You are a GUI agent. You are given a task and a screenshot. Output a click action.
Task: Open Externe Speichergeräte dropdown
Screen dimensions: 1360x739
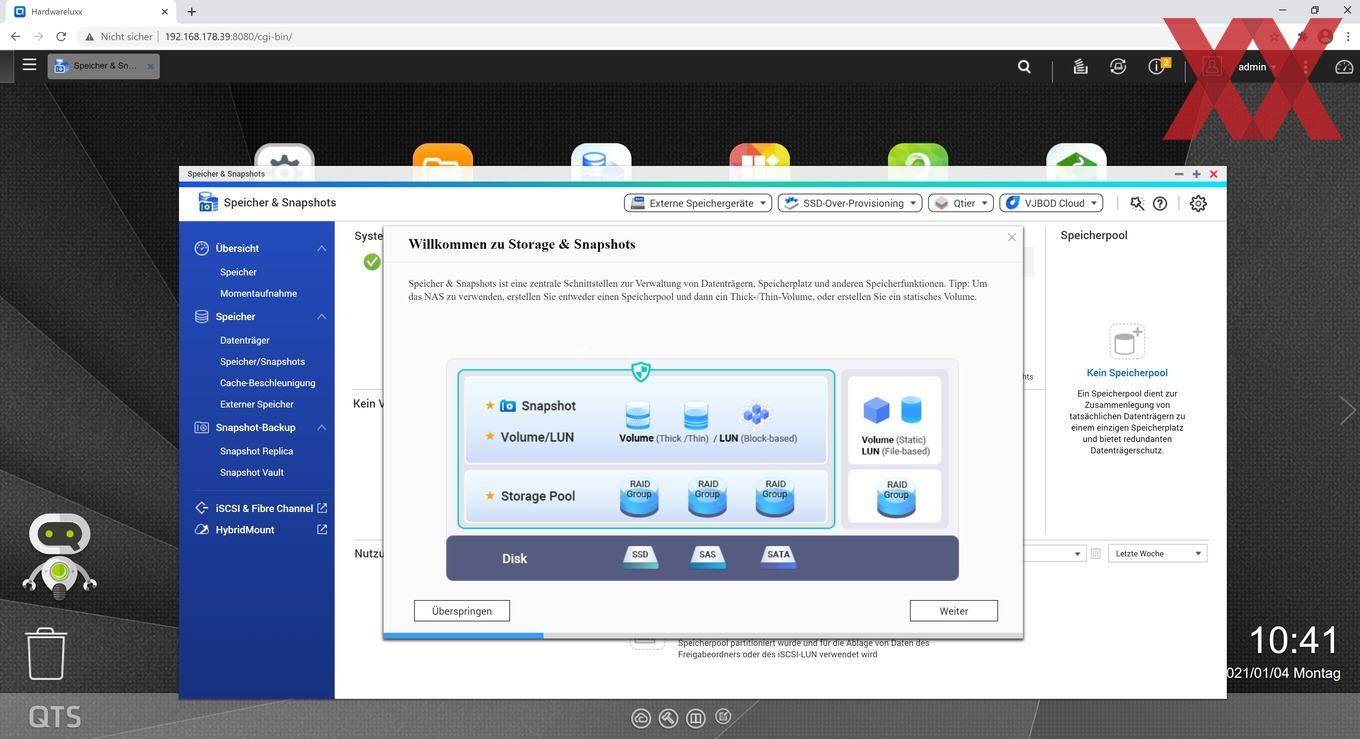tap(698, 203)
